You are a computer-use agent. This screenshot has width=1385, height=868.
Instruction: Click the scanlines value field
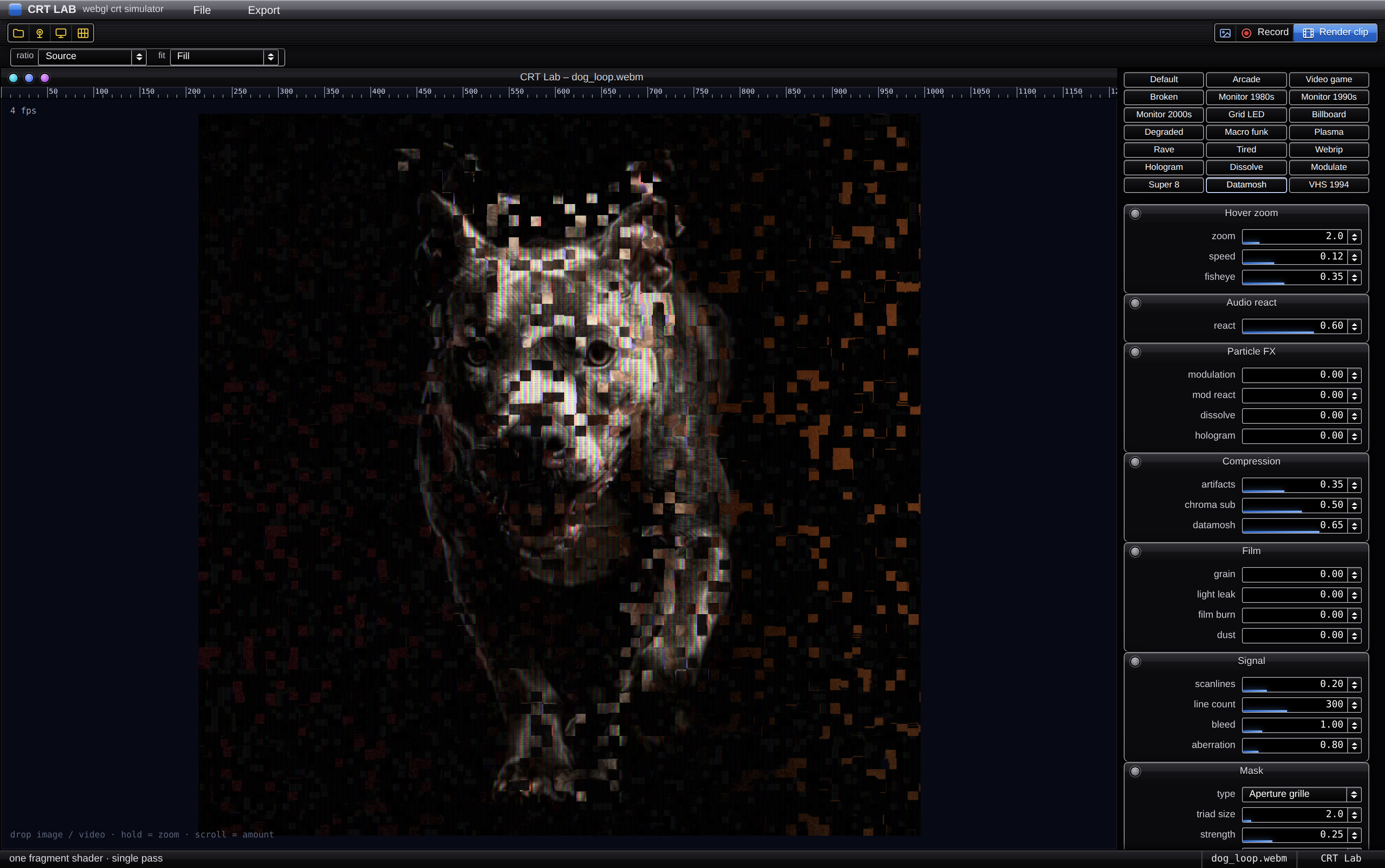(x=1295, y=684)
